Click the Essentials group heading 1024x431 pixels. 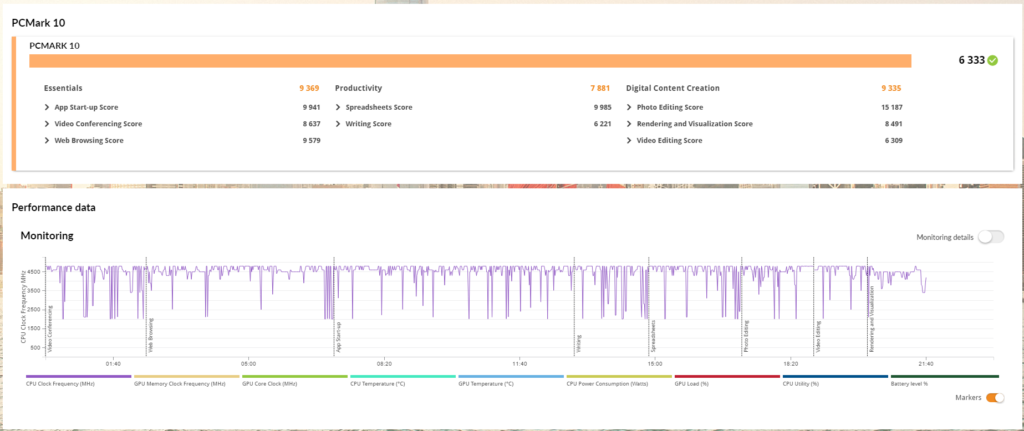coord(63,88)
